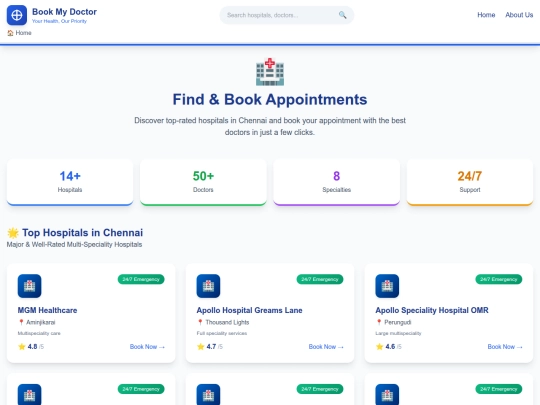The image size is (540, 405).
Task: Click the house icon in the breadcrumb
Action: point(10,33)
